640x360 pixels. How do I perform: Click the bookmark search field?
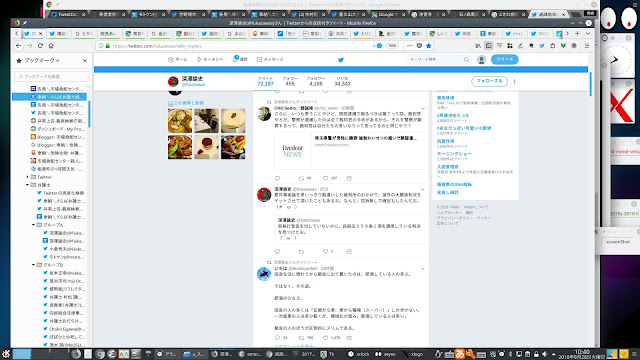coord(52,76)
